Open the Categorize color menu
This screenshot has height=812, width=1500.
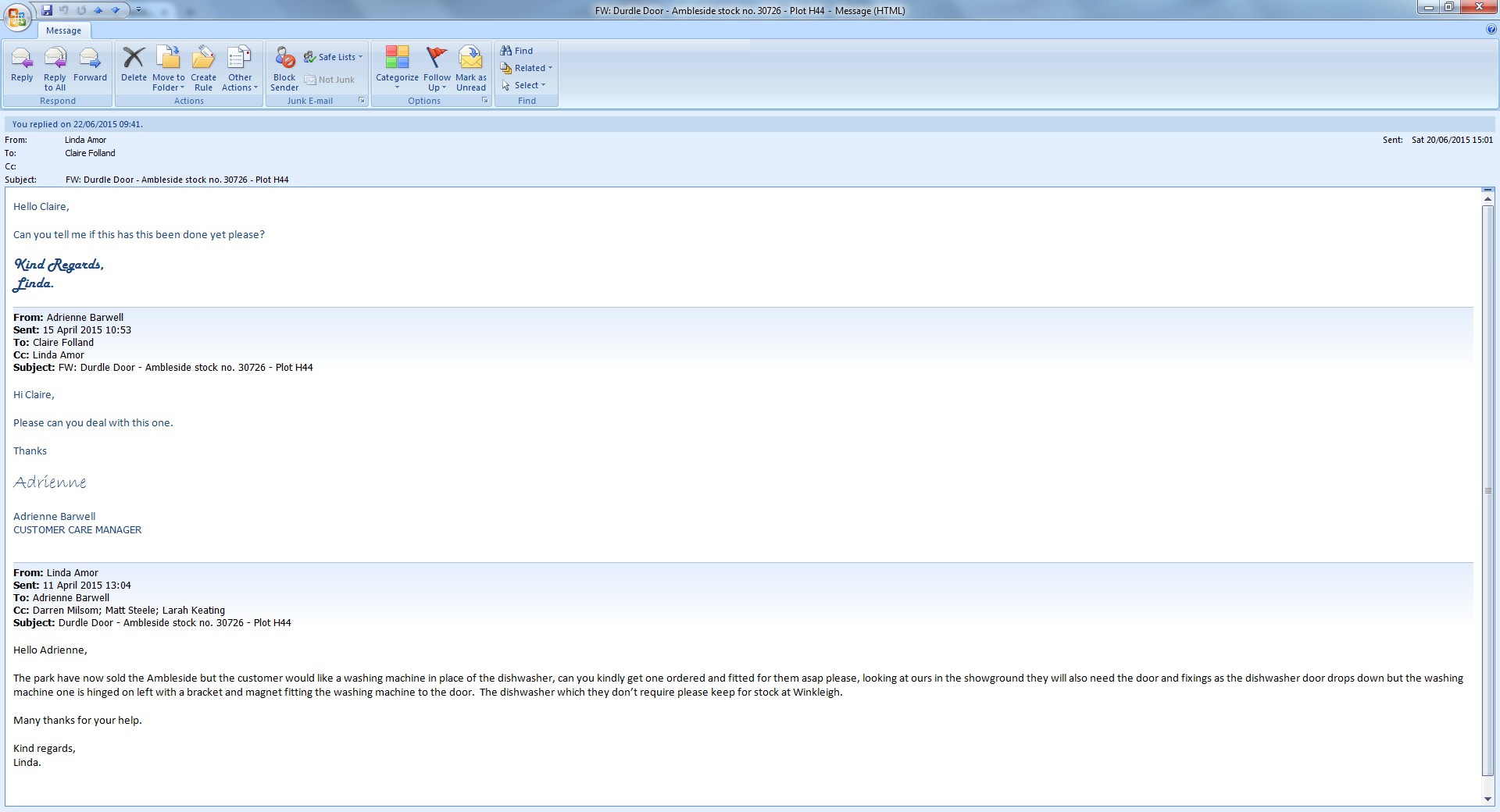[397, 69]
